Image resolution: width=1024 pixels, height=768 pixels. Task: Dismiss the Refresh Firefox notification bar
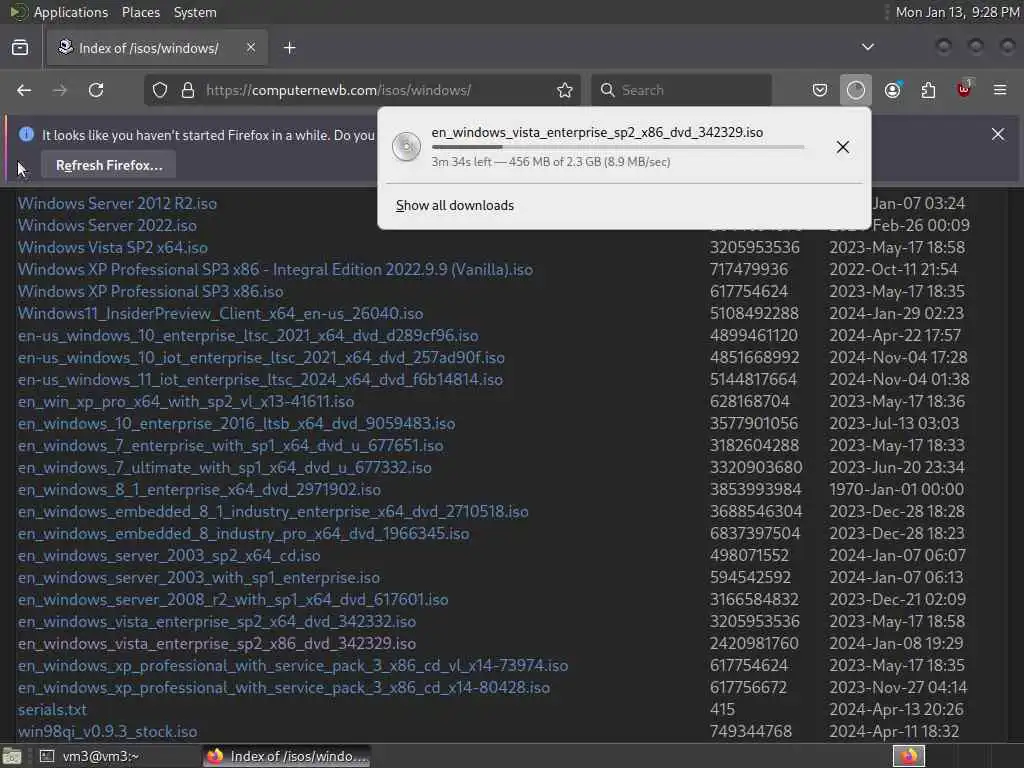pos(998,134)
